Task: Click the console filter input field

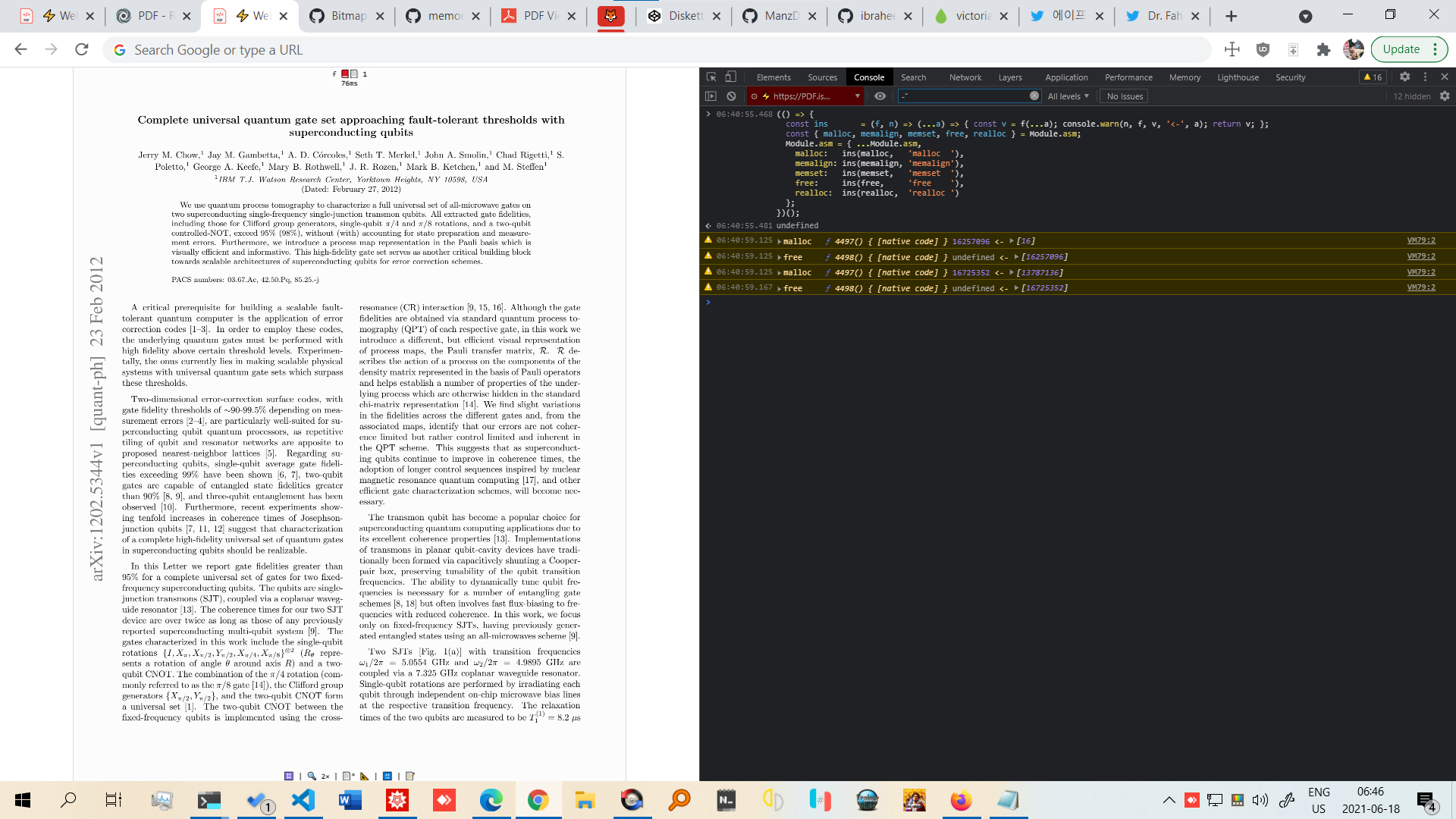Action: tap(963, 96)
